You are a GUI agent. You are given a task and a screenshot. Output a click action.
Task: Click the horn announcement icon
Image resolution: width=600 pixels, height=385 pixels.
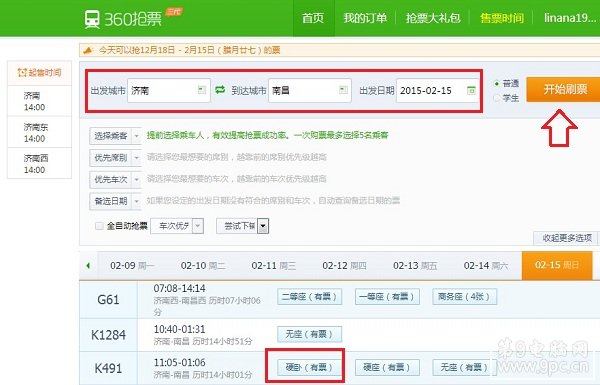[x=88, y=50]
